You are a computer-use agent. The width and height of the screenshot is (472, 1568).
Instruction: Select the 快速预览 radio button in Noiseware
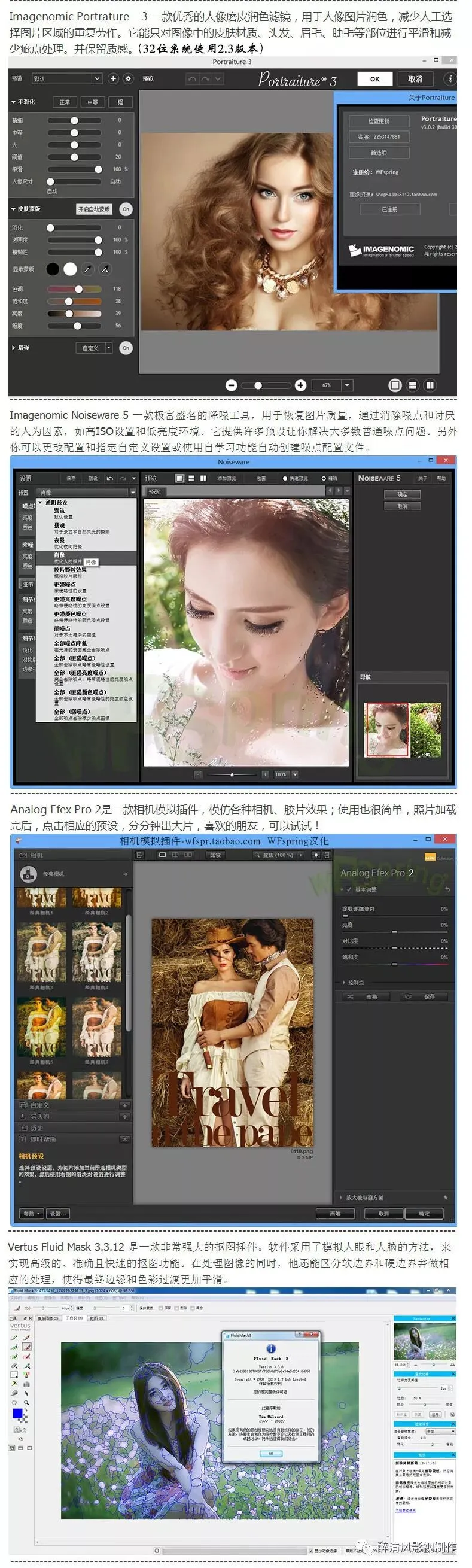click(285, 478)
